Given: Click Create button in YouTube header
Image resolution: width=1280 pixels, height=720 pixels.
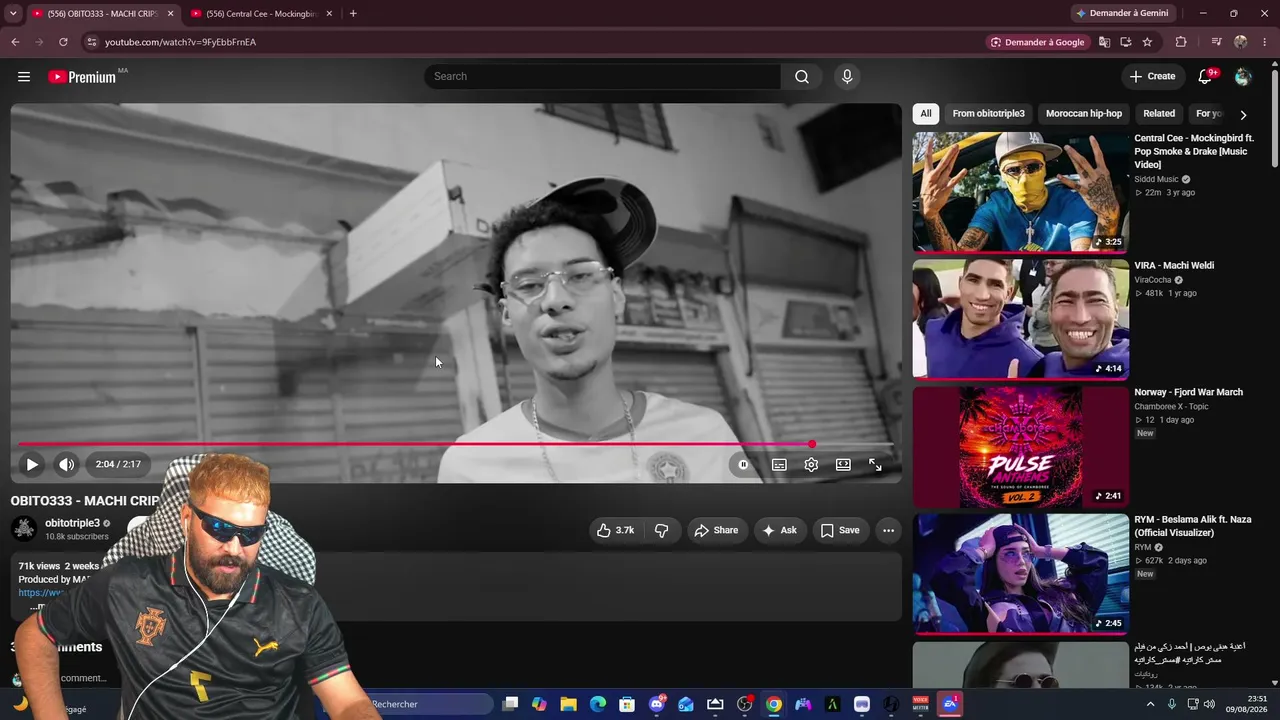Looking at the screenshot, I should (1152, 77).
